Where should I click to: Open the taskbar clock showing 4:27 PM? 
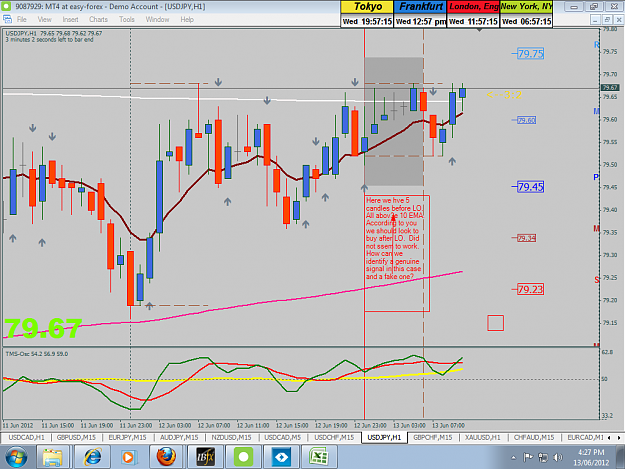pyautogui.click(x=591, y=457)
